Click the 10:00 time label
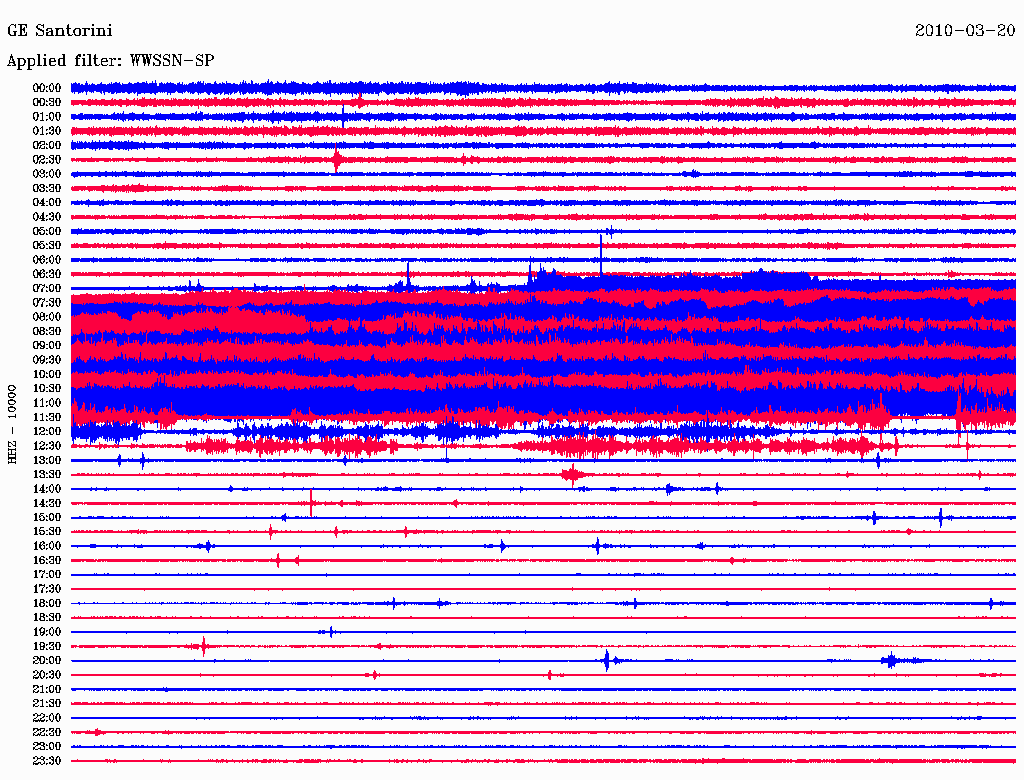 (x=47, y=374)
